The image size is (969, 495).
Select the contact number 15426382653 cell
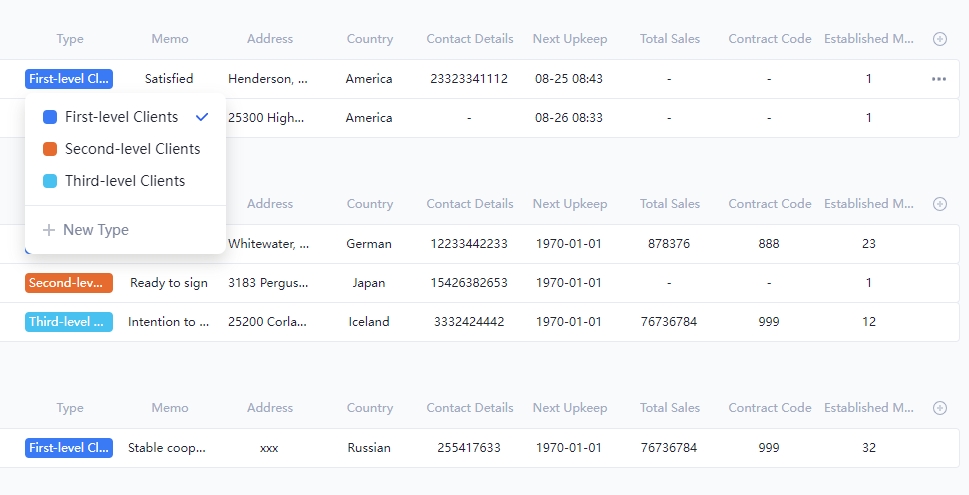tap(469, 283)
